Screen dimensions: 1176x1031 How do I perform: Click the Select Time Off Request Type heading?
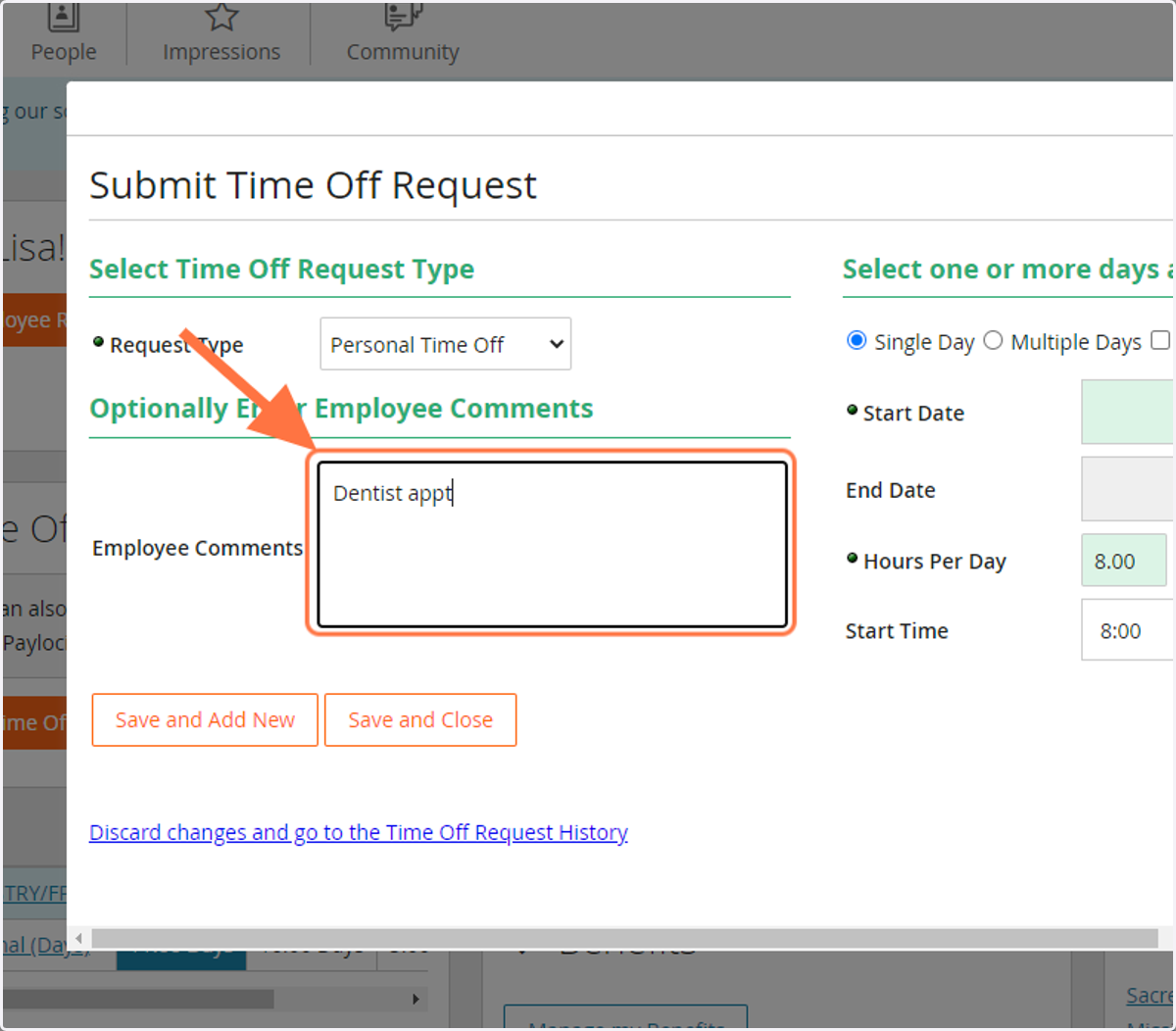pos(282,270)
